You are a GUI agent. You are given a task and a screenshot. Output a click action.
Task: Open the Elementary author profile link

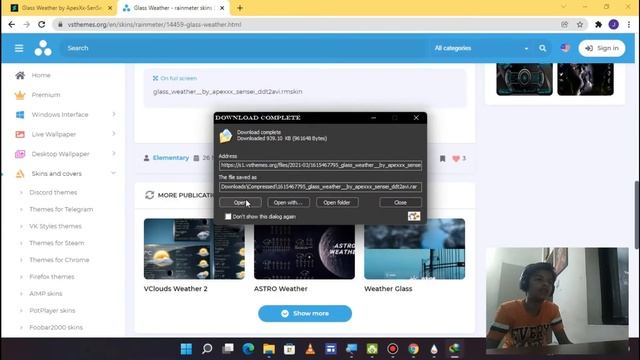point(171,158)
